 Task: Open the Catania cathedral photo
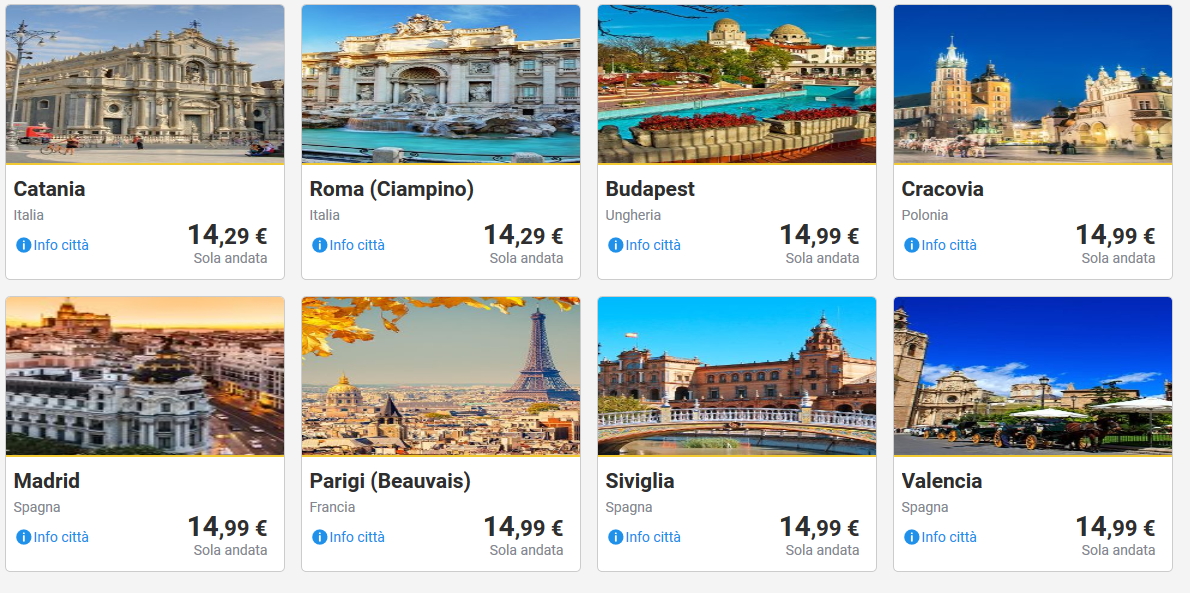pos(145,84)
